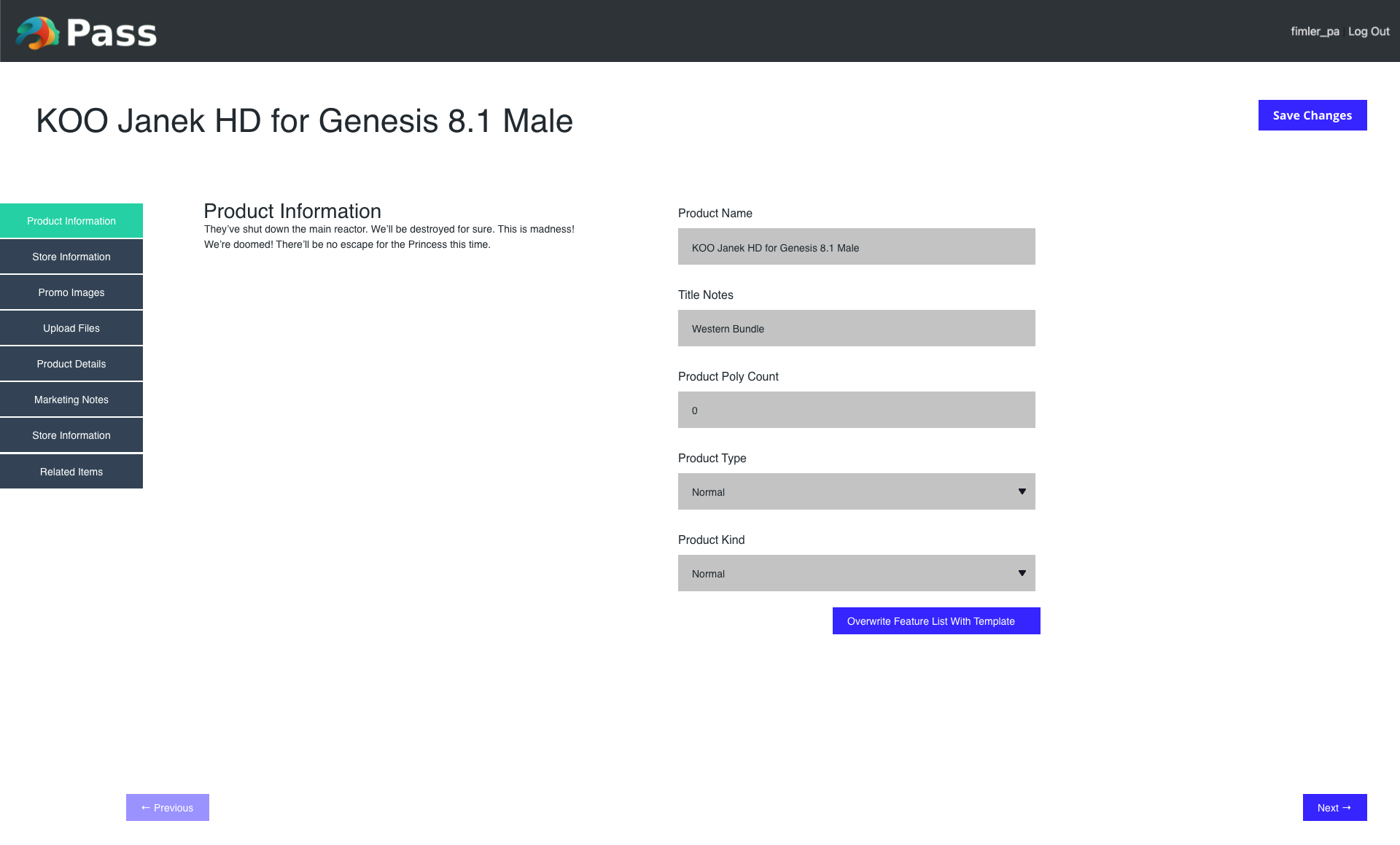Click the Product Name label
The image size is (1400, 845).
(715, 213)
